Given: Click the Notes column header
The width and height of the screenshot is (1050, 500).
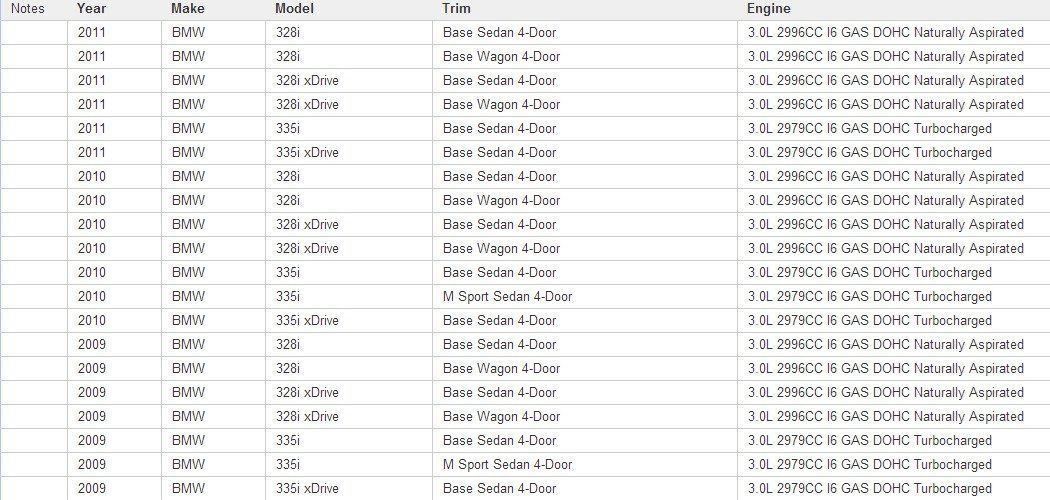Looking at the screenshot, I should click(28, 9).
